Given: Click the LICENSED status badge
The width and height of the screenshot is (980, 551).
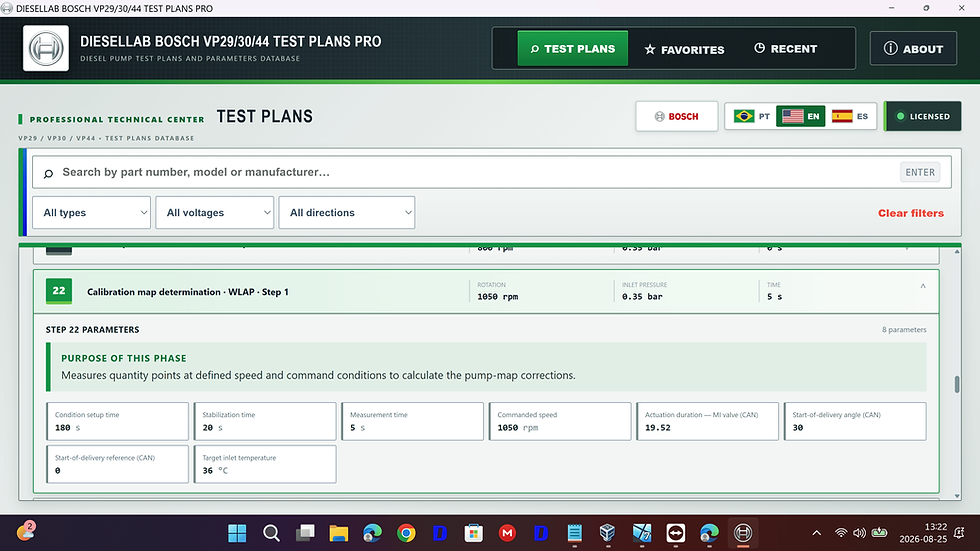Looking at the screenshot, I should pos(923,116).
